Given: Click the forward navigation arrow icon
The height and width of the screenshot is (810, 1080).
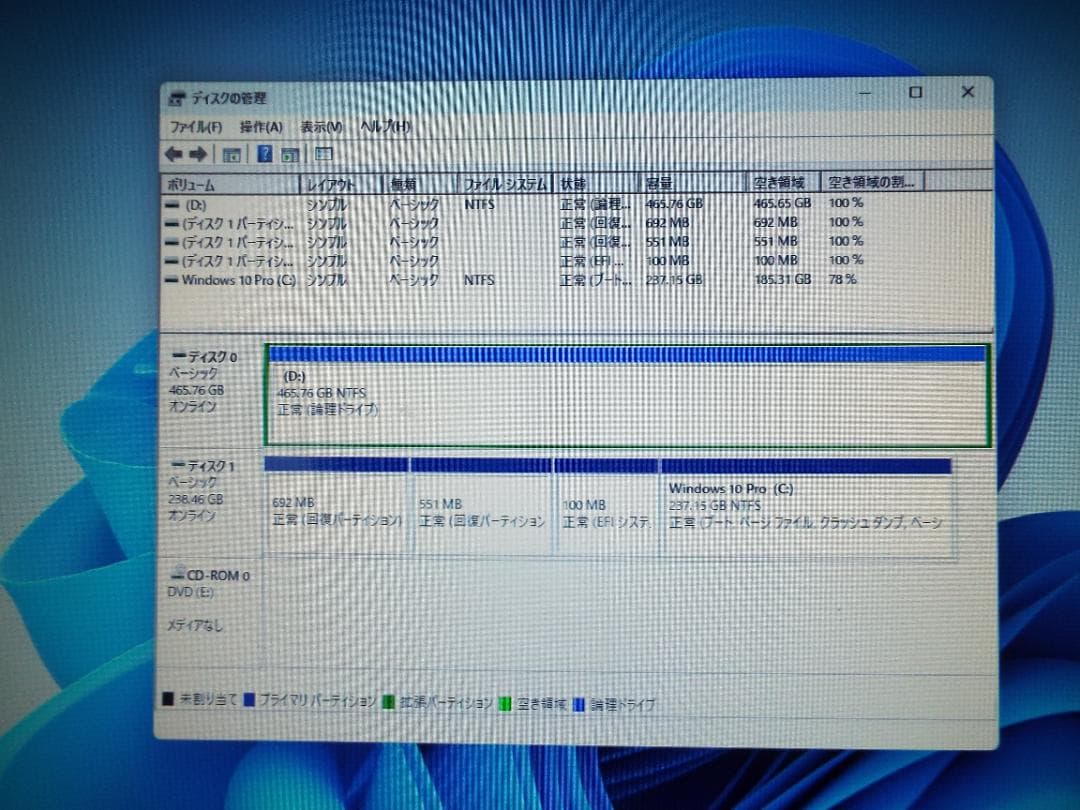Looking at the screenshot, I should click(x=197, y=153).
